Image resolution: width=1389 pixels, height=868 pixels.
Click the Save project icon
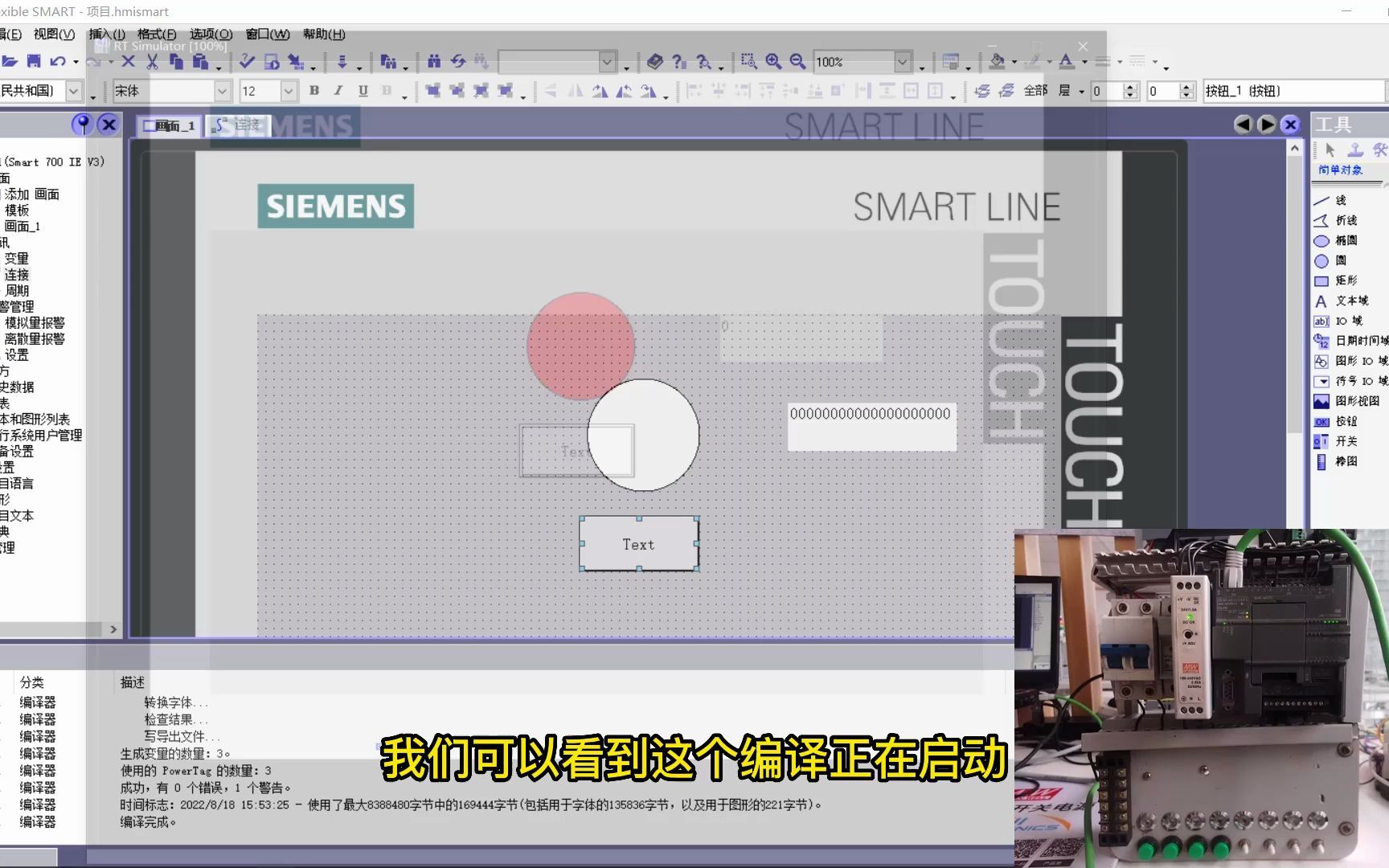point(34,61)
